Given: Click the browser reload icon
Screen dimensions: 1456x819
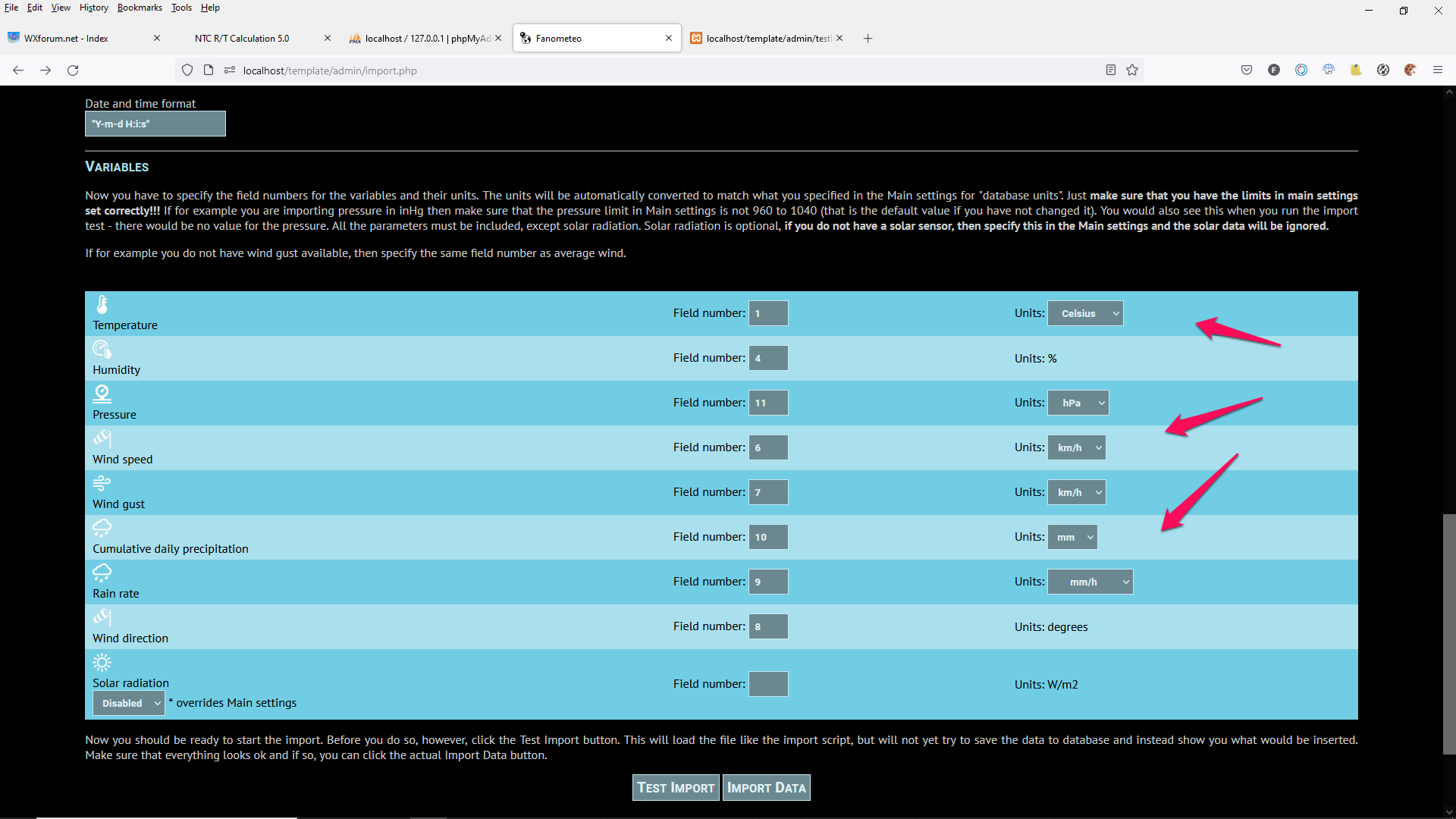Looking at the screenshot, I should point(73,71).
